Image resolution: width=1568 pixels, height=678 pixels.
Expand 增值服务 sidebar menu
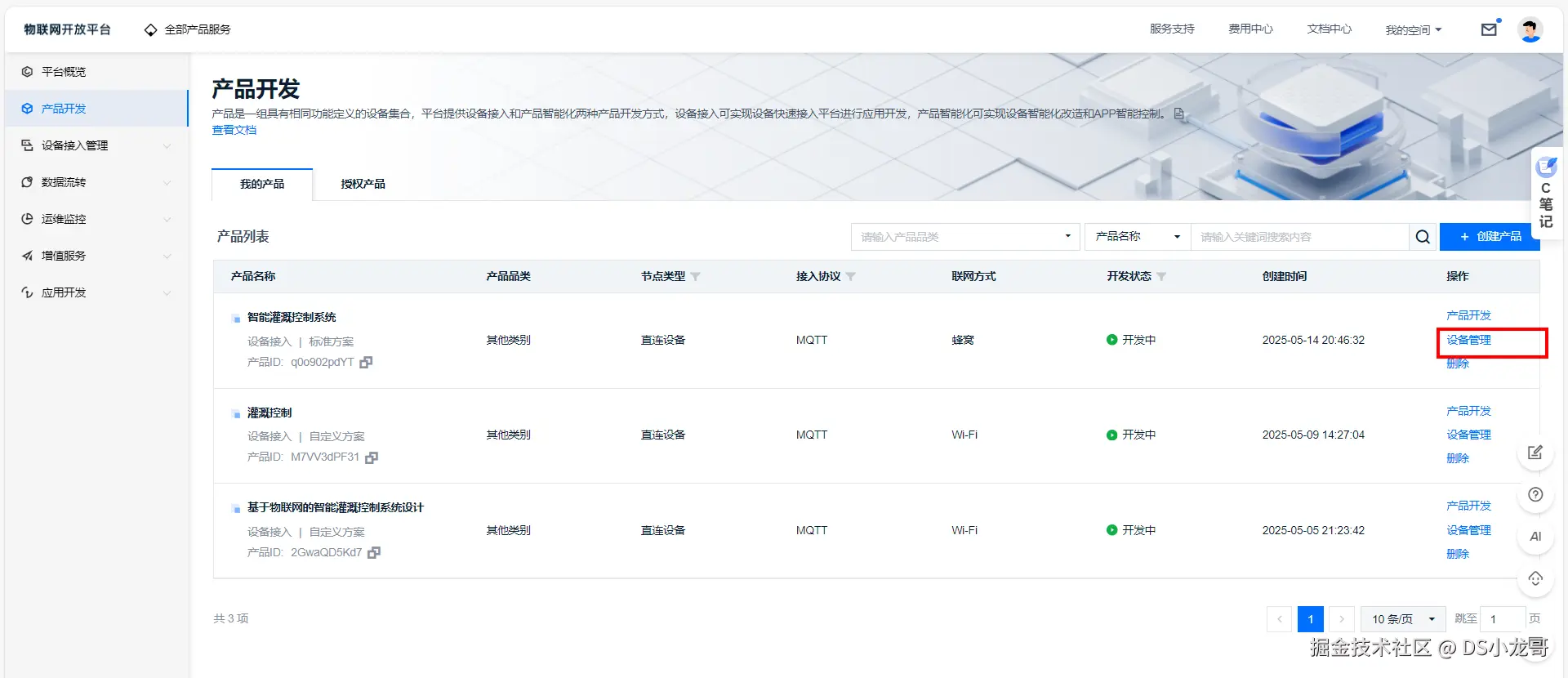pos(96,256)
